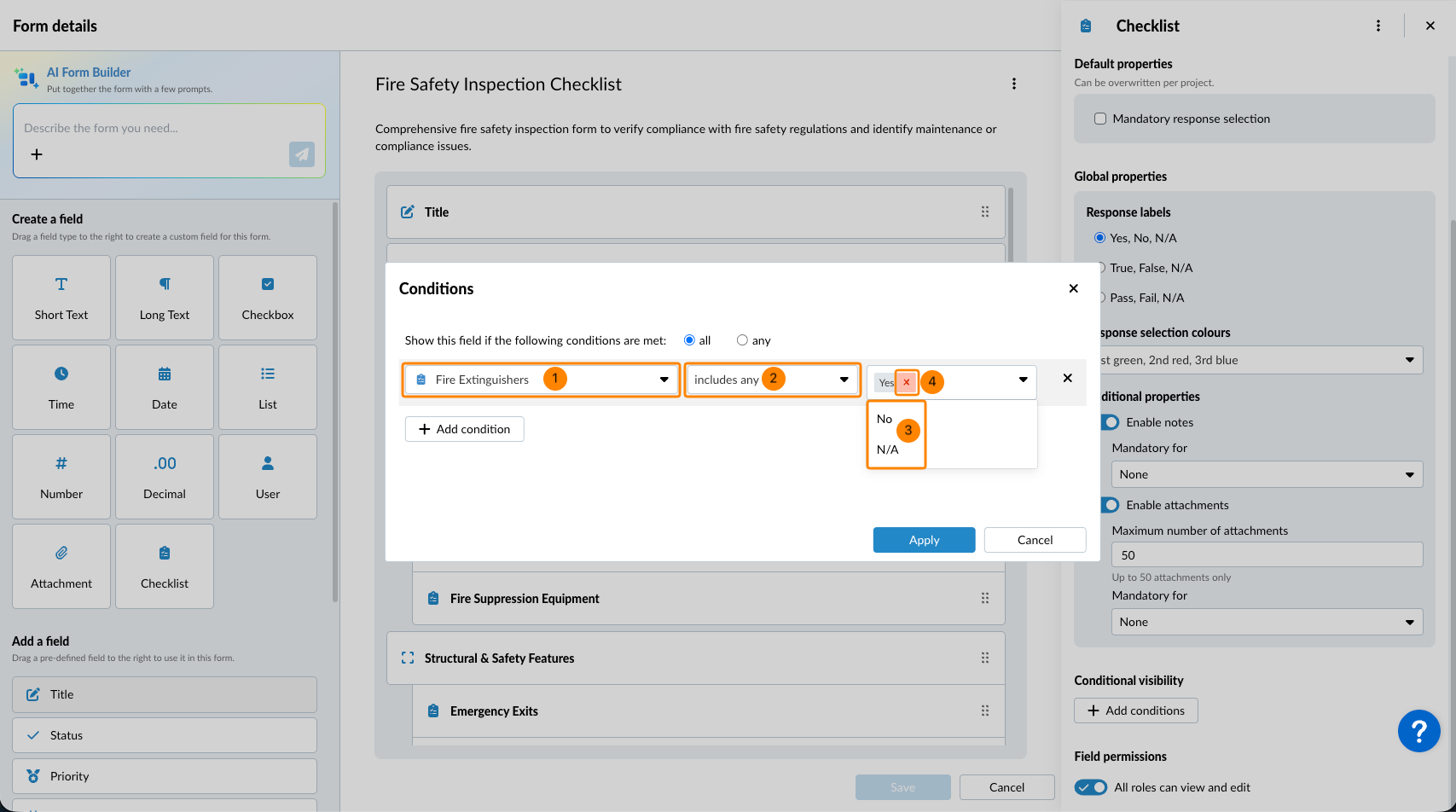Toggle All roles can view and edit

(x=1091, y=787)
